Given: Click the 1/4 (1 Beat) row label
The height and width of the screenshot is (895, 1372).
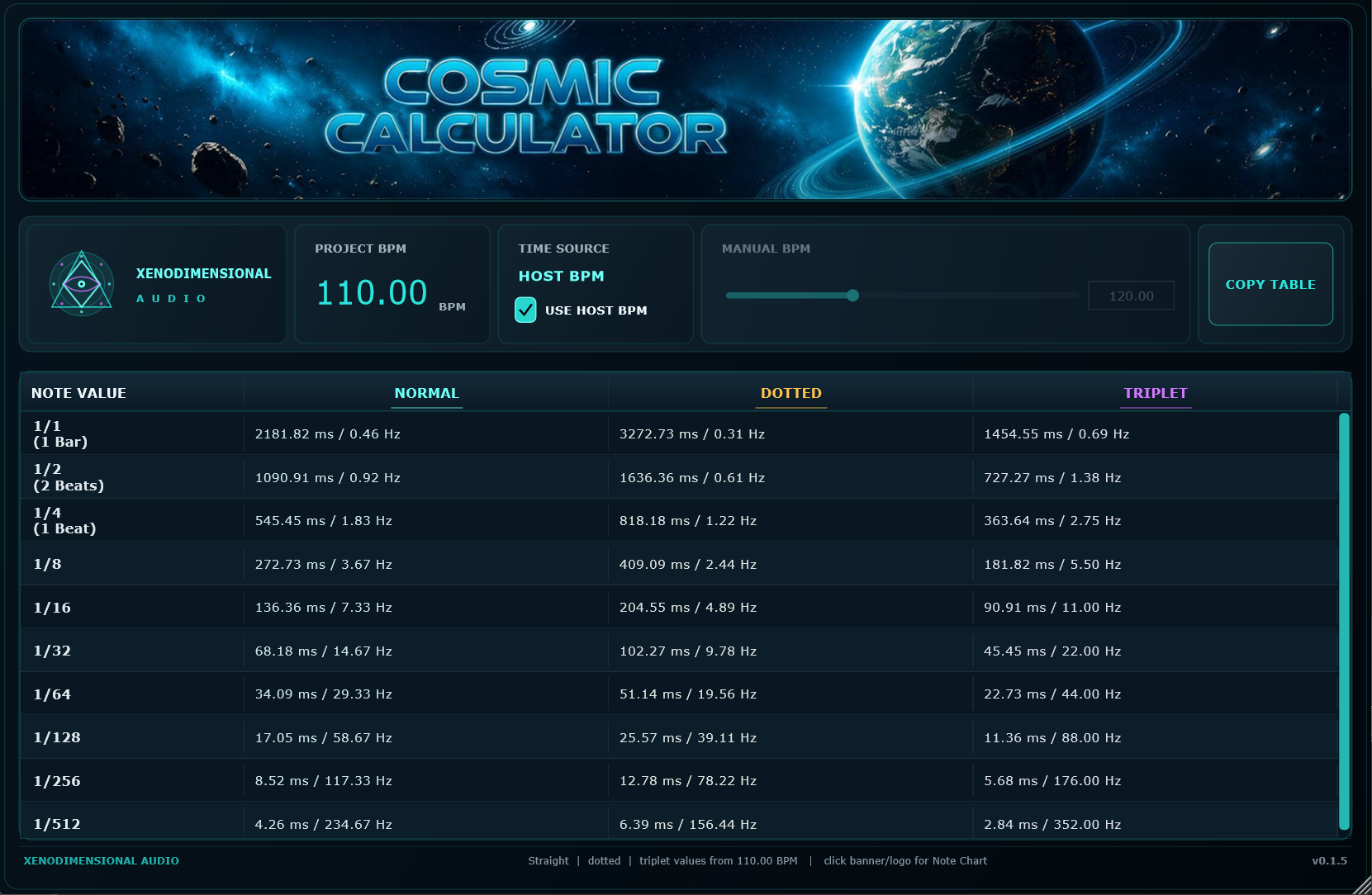Looking at the screenshot, I should (x=64, y=521).
